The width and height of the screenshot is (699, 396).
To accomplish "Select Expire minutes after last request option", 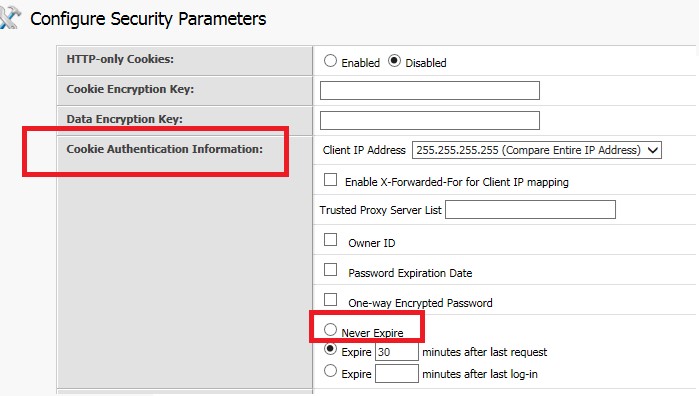I will pyautogui.click(x=330, y=349).
